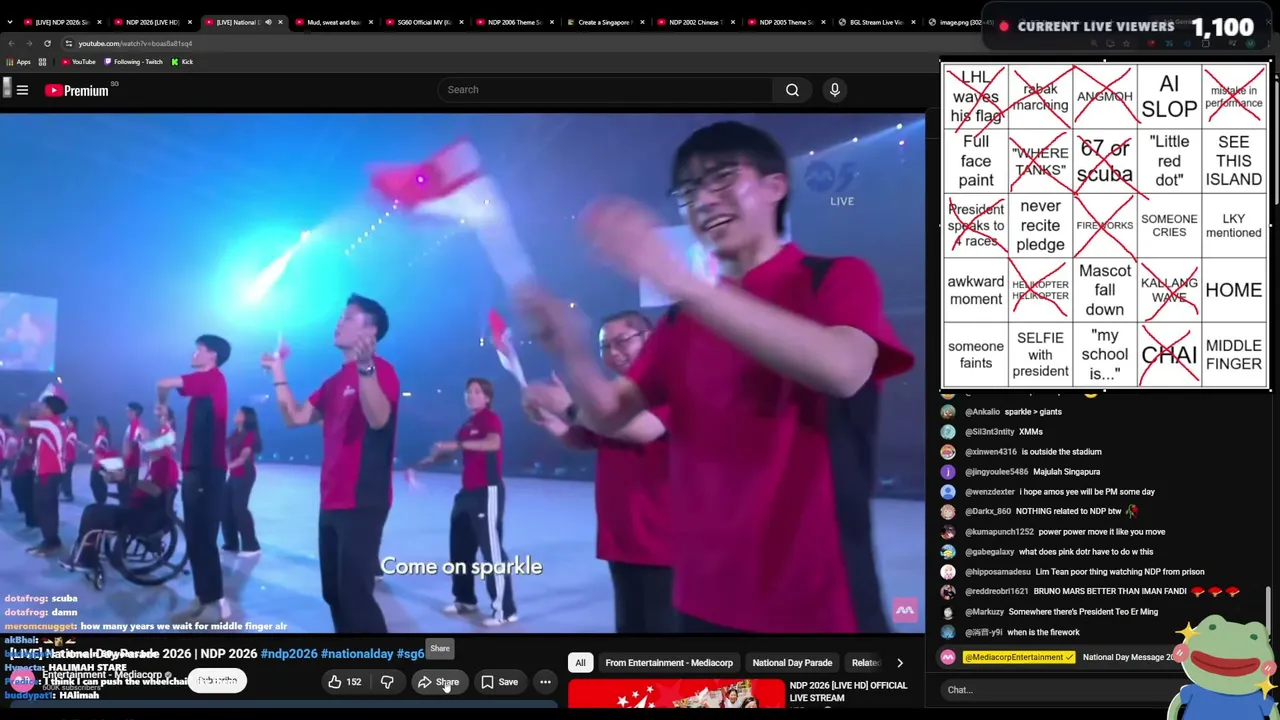
Task: Open more actions ellipsis under the video
Action: pos(545,682)
